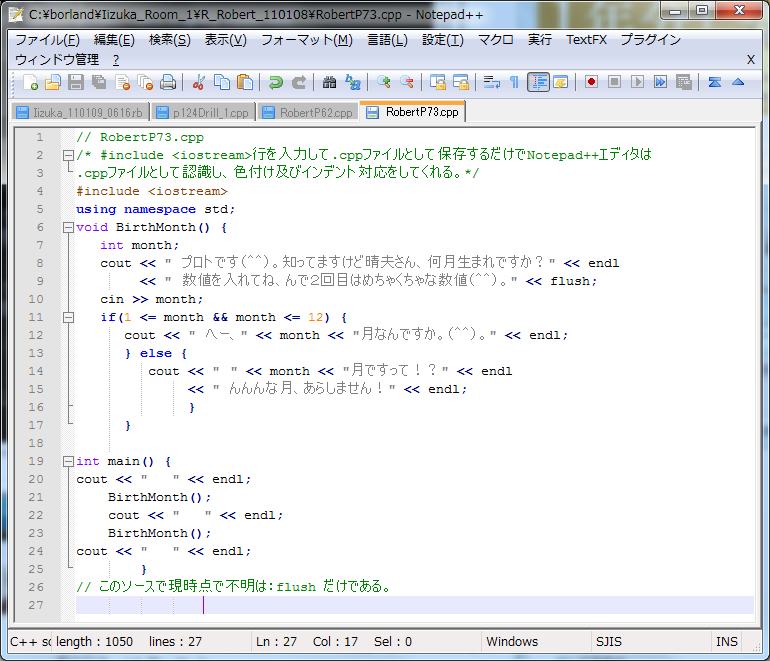
Task: Switch to Iizuka_110109_0616.rb tab
Action: (80, 112)
